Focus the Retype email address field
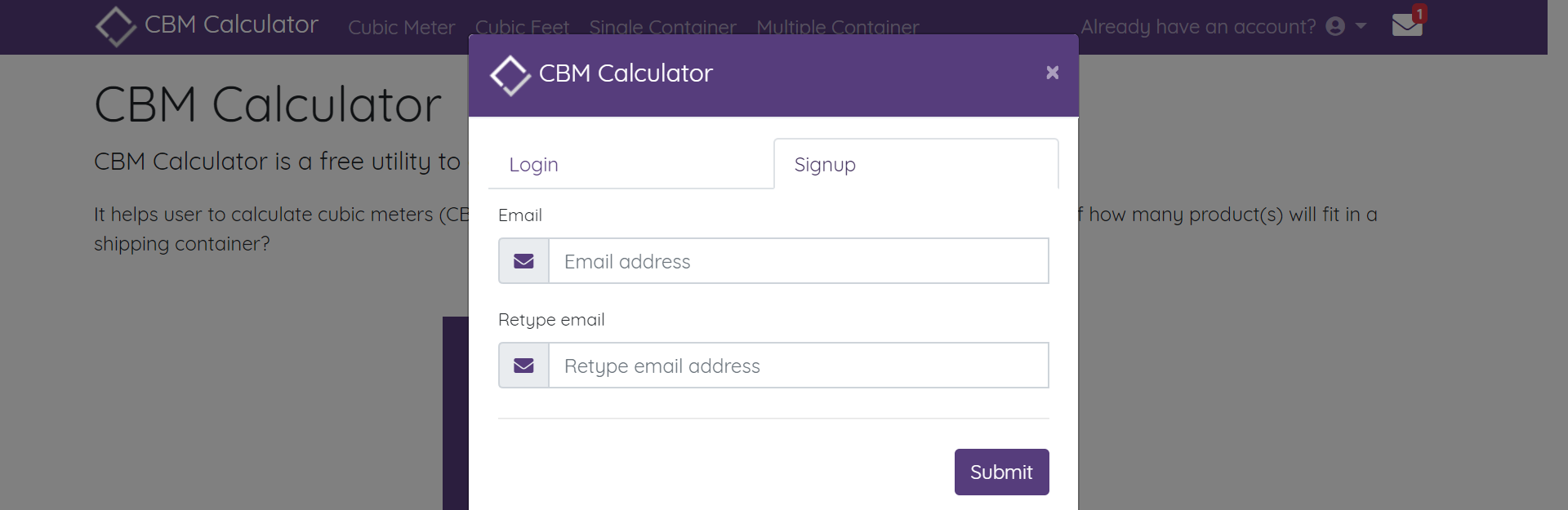 pyautogui.click(x=799, y=366)
